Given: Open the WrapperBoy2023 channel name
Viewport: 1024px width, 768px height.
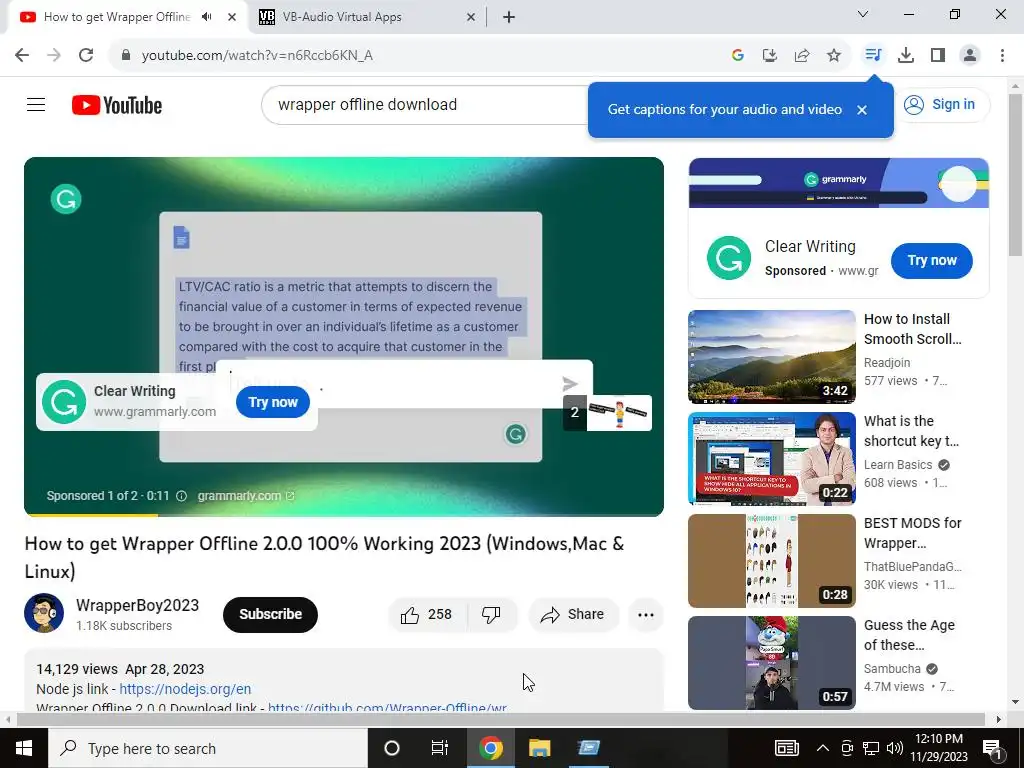Looking at the screenshot, I should 137,605.
